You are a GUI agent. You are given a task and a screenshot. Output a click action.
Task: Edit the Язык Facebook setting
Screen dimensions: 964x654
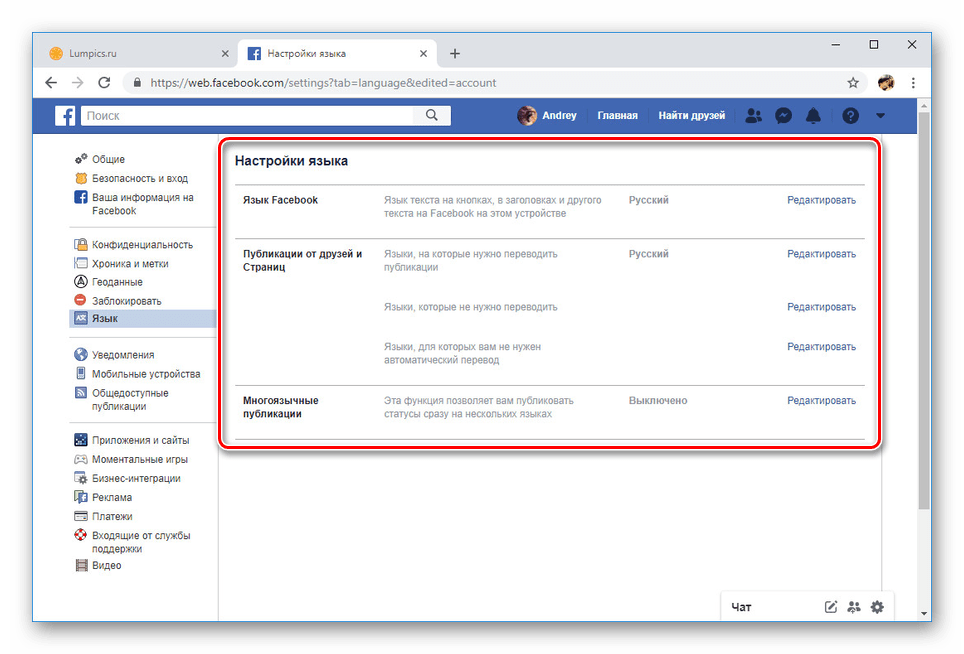821,200
